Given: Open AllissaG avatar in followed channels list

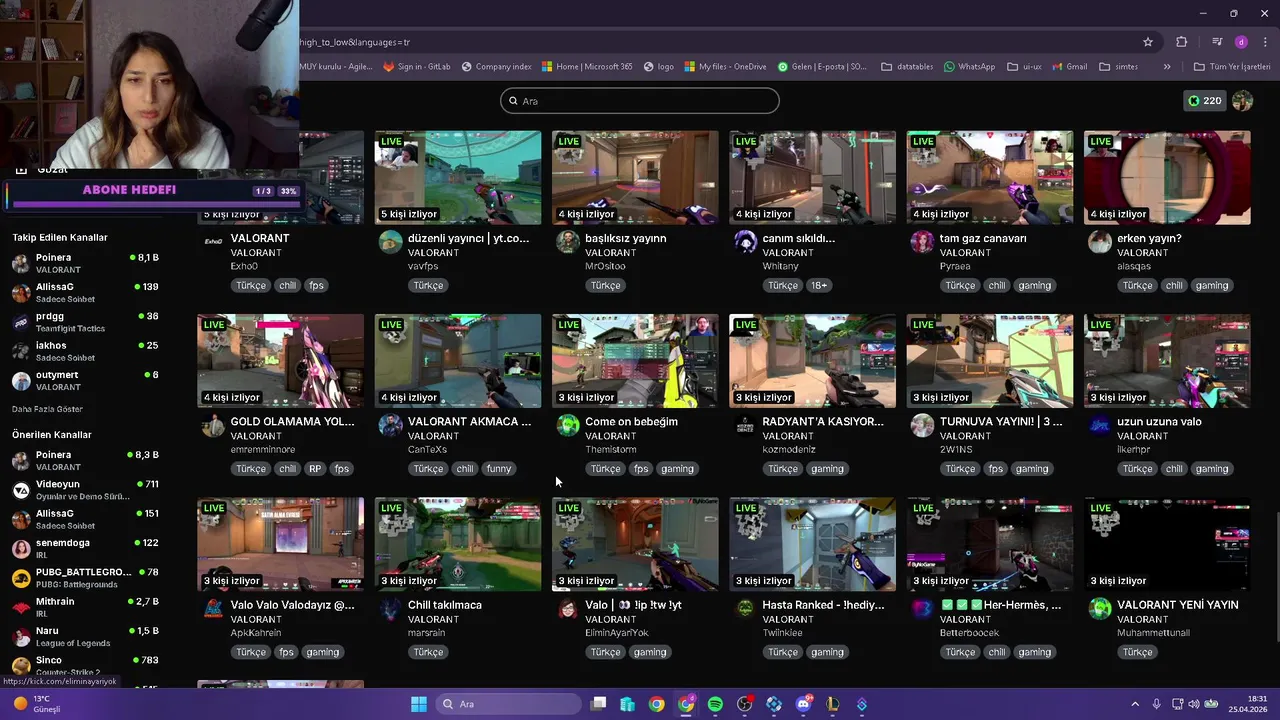Looking at the screenshot, I should pyautogui.click(x=21, y=293).
